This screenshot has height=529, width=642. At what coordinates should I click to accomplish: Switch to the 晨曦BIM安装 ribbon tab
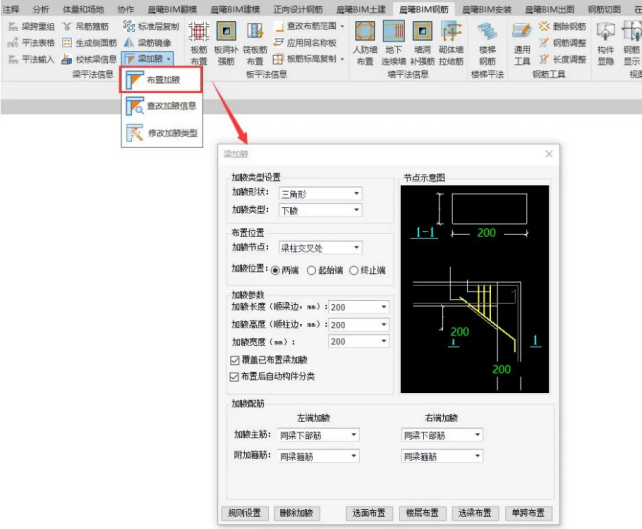point(487,9)
